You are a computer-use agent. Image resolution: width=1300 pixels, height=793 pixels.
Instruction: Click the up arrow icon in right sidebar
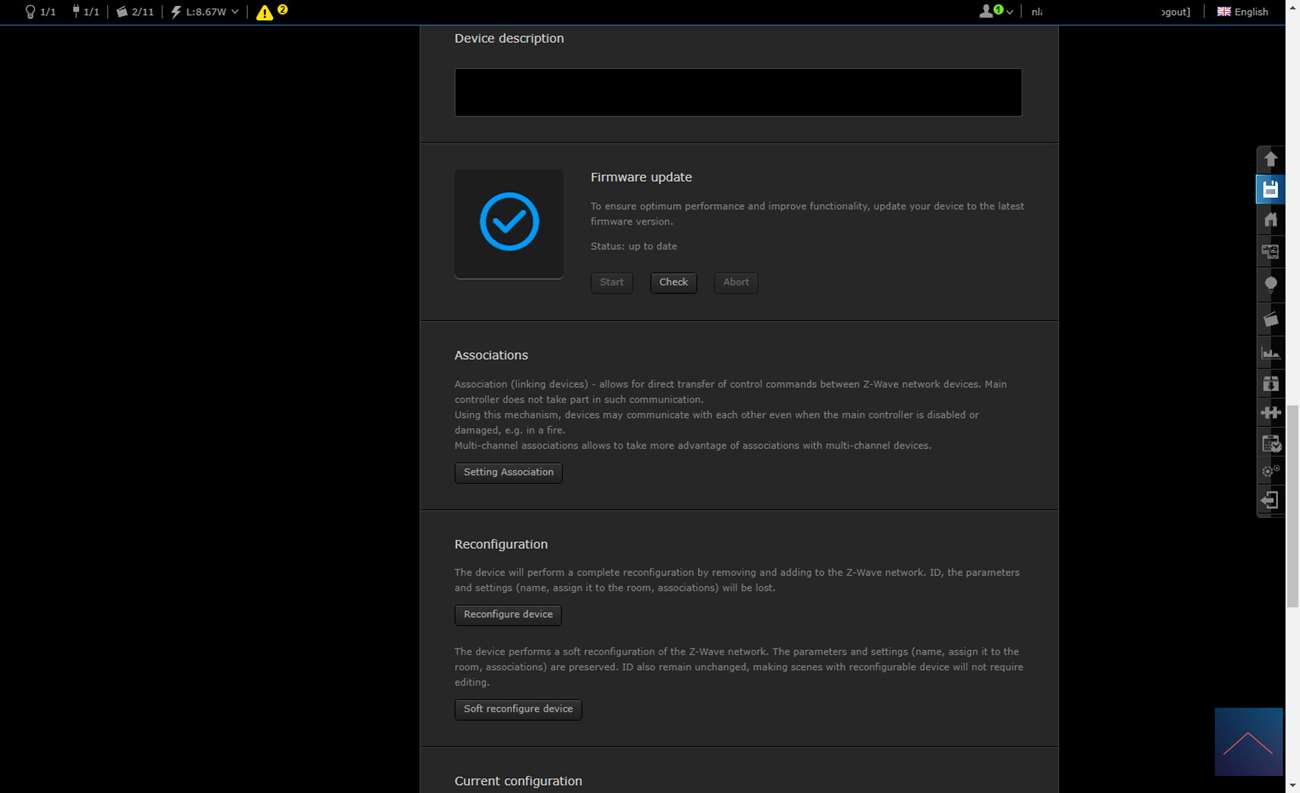1270,159
